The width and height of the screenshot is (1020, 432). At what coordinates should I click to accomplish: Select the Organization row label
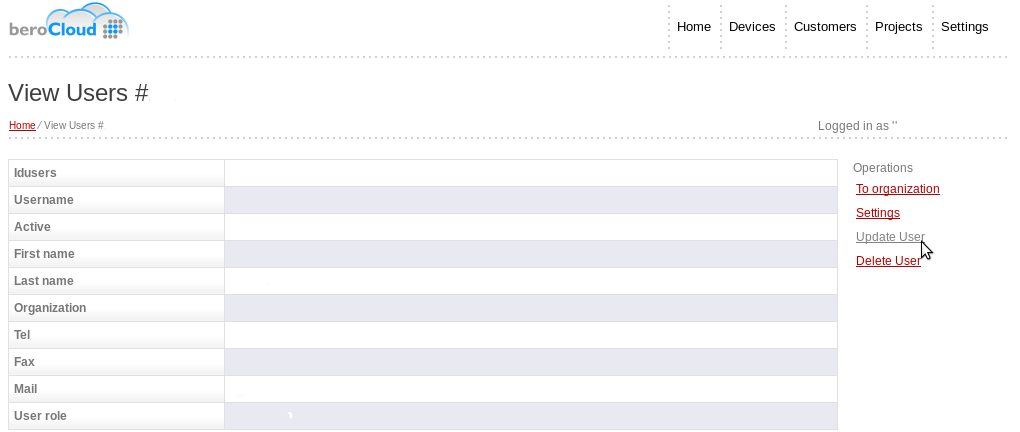click(50, 308)
